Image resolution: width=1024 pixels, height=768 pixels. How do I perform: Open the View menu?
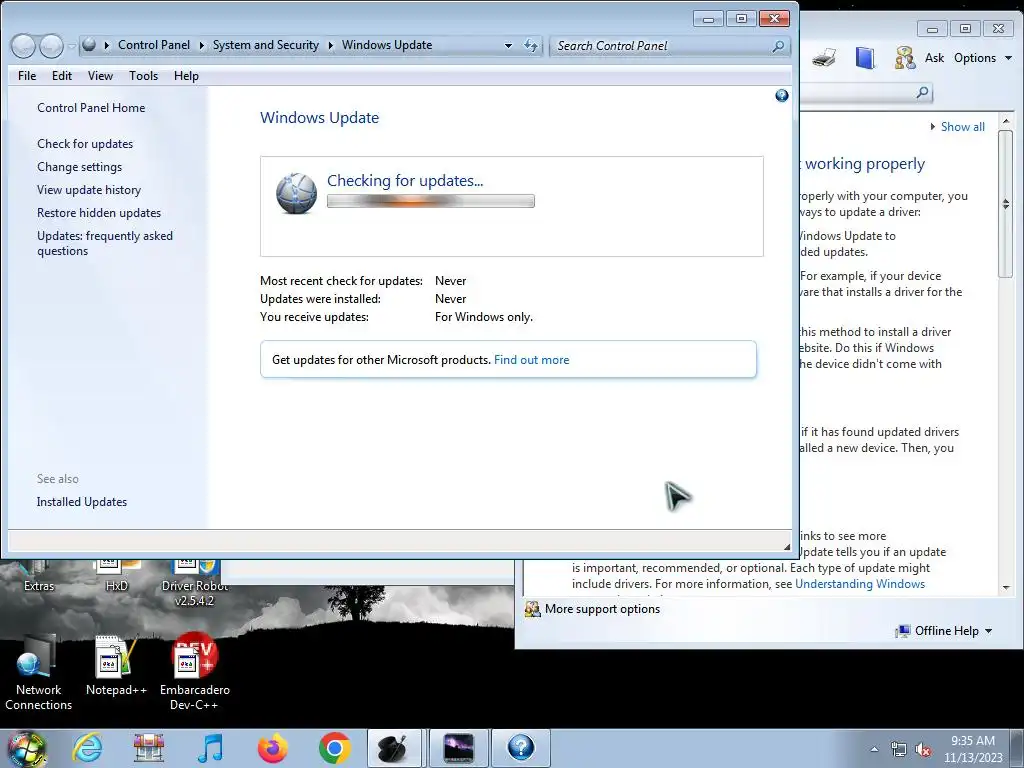pos(101,76)
